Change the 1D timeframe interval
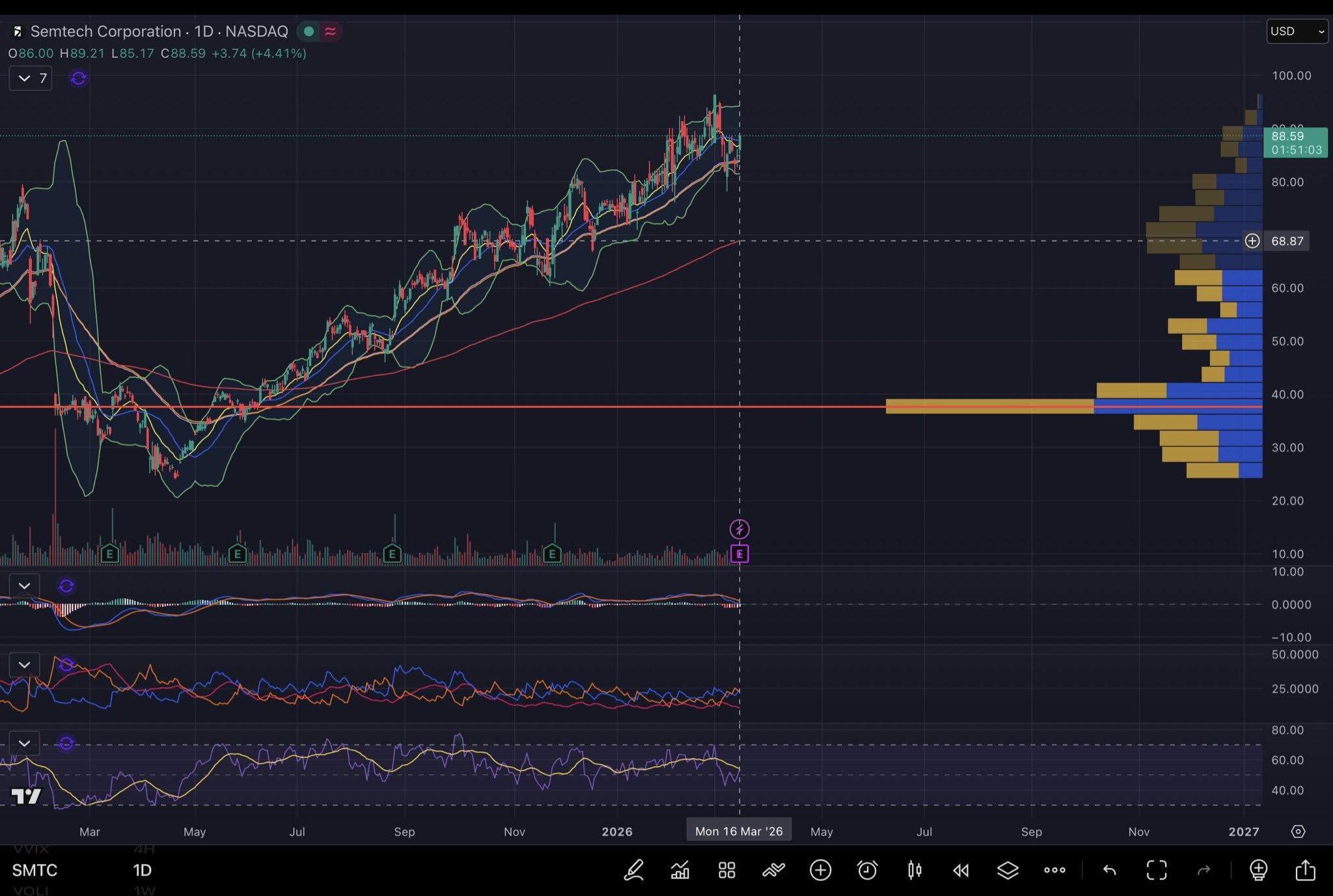This screenshot has height=896, width=1333. pos(142,870)
